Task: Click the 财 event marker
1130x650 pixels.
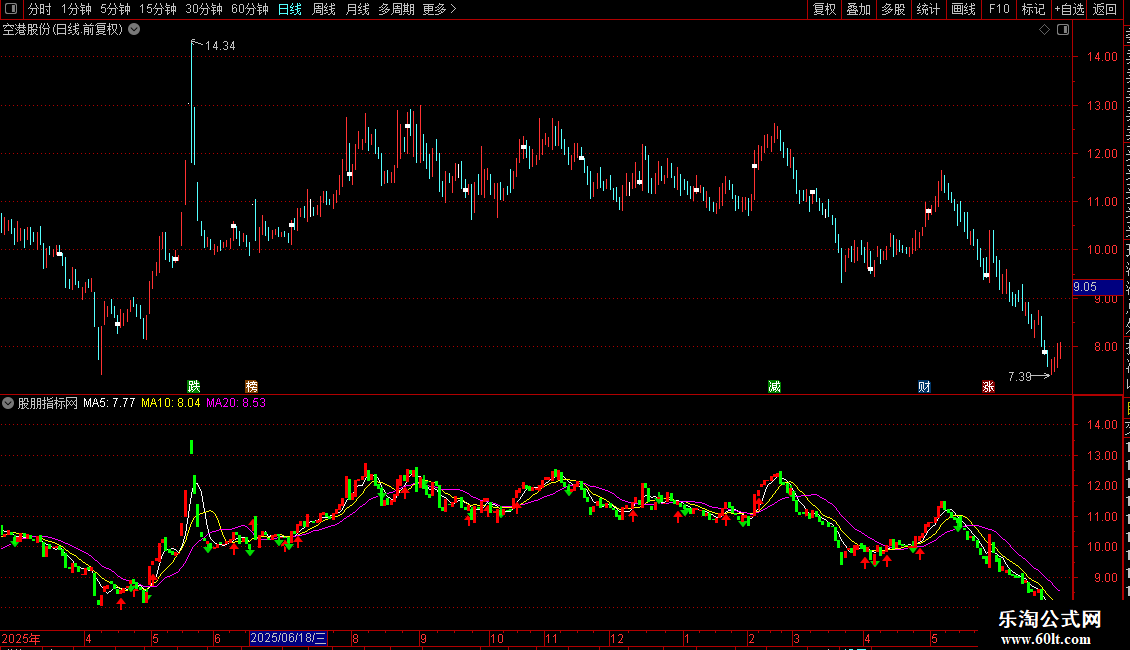Action: 924,387
